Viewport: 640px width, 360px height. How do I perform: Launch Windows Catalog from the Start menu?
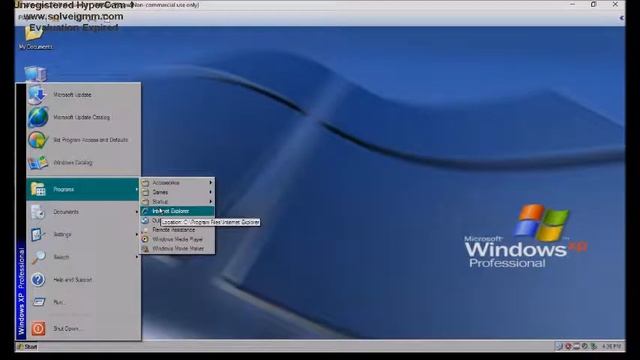pyautogui.click(x=83, y=162)
